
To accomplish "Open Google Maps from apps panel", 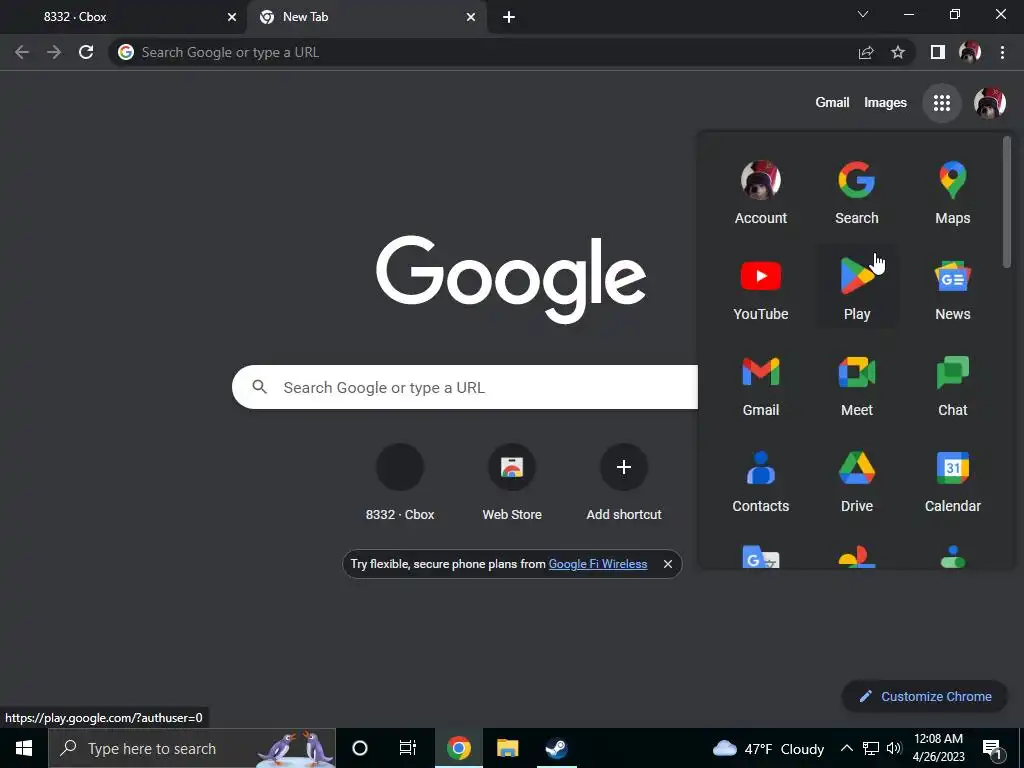I will pyautogui.click(x=952, y=193).
